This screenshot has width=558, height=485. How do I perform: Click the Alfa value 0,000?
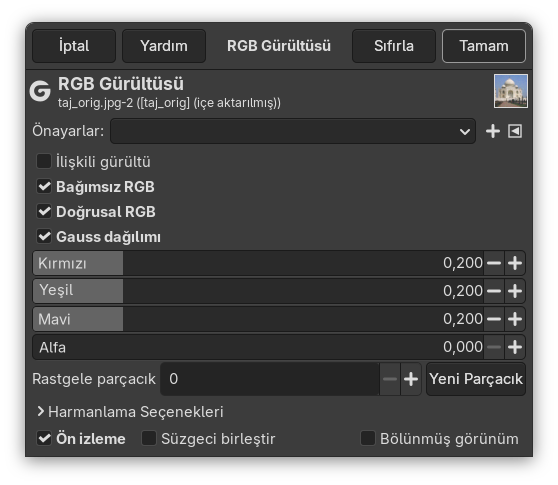click(x=463, y=347)
